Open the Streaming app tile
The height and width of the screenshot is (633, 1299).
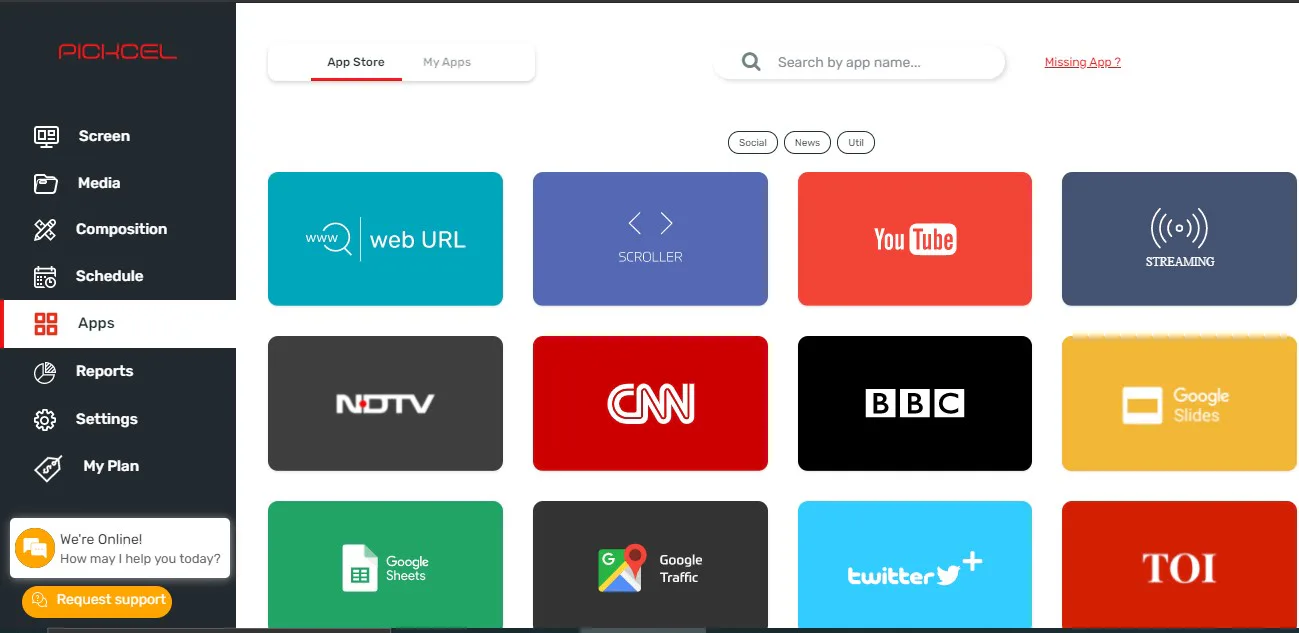1180,239
